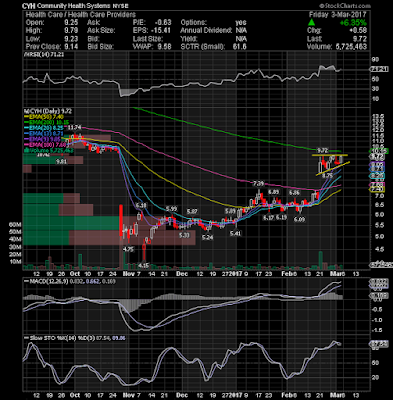The image size is (393, 400).
Task: Click the 8.75 price annotation
Action: coord(328,175)
